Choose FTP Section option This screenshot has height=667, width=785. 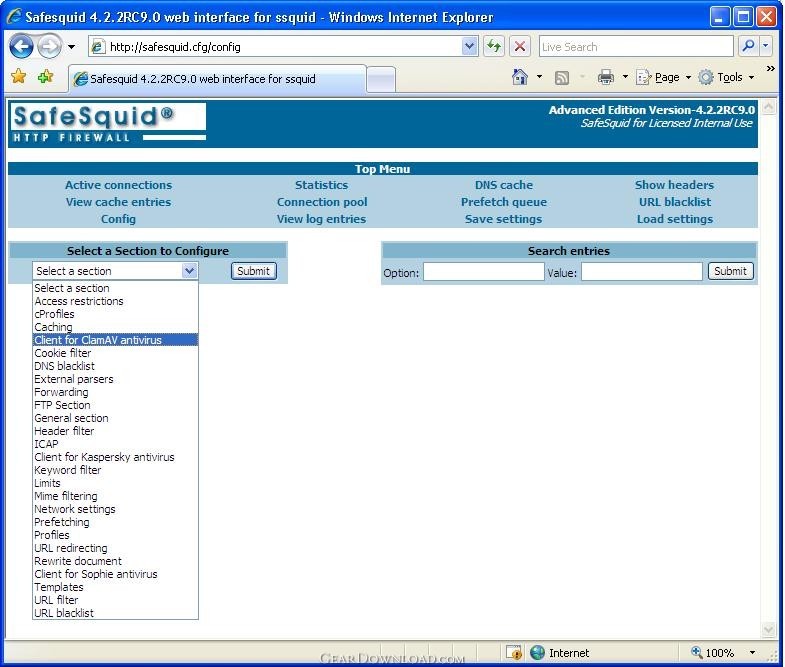[116, 405]
